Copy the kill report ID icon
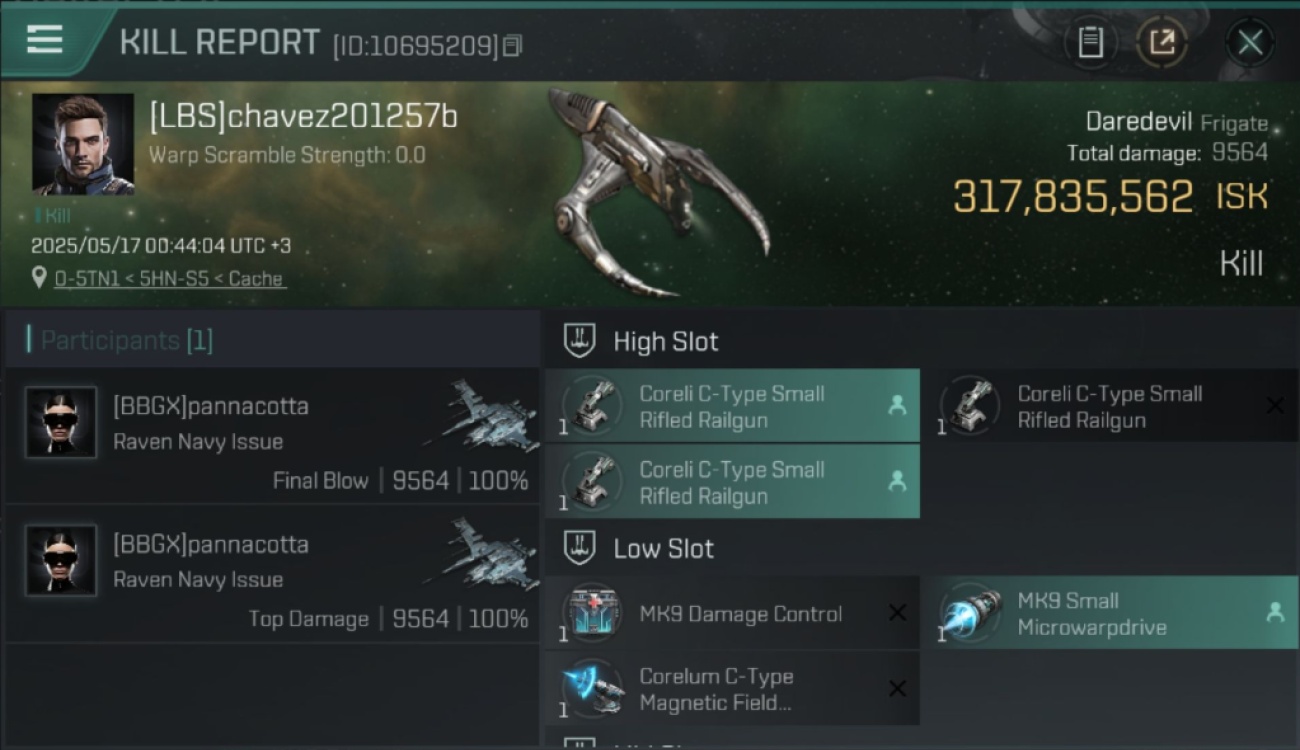 coord(512,46)
